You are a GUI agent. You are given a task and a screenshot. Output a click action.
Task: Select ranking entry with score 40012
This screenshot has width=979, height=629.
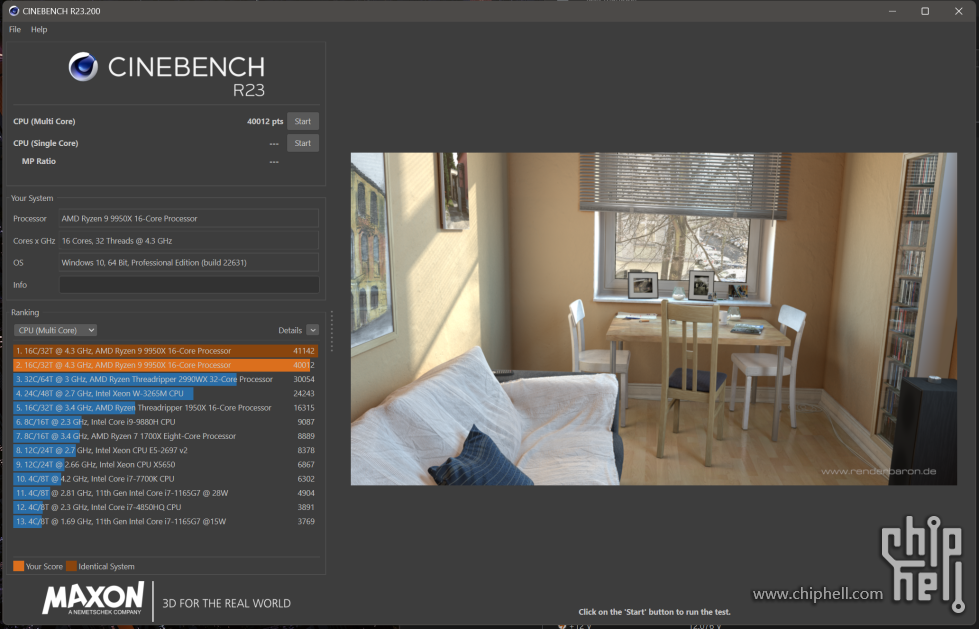click(165, 365)
